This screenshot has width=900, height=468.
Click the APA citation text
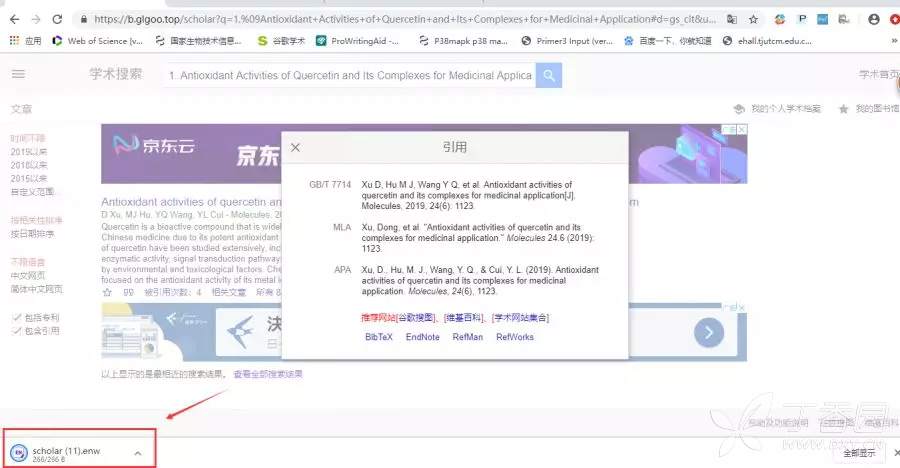click(x=480, y=280)
